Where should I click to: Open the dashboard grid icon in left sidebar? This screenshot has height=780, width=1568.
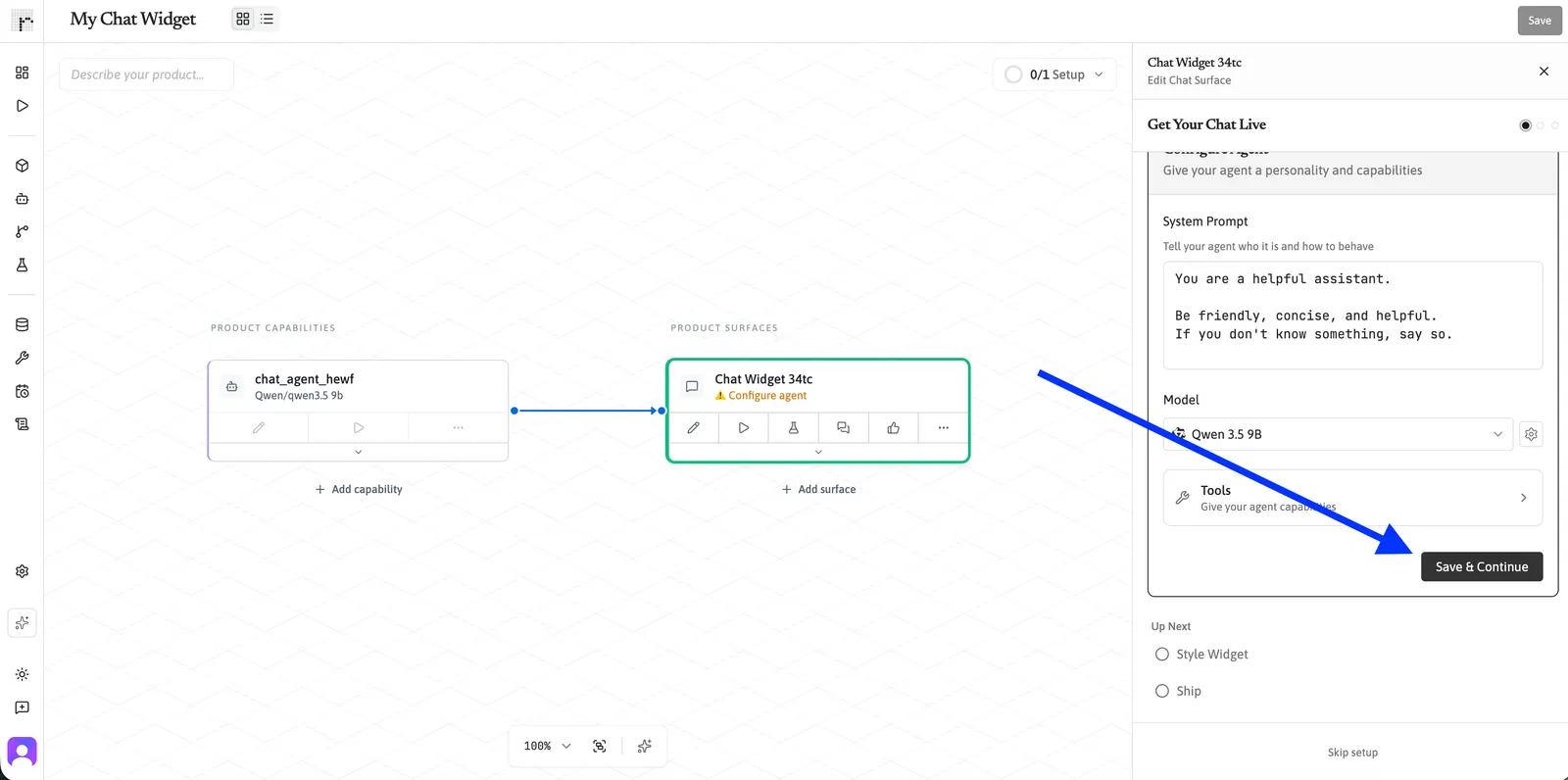point(22,73)
